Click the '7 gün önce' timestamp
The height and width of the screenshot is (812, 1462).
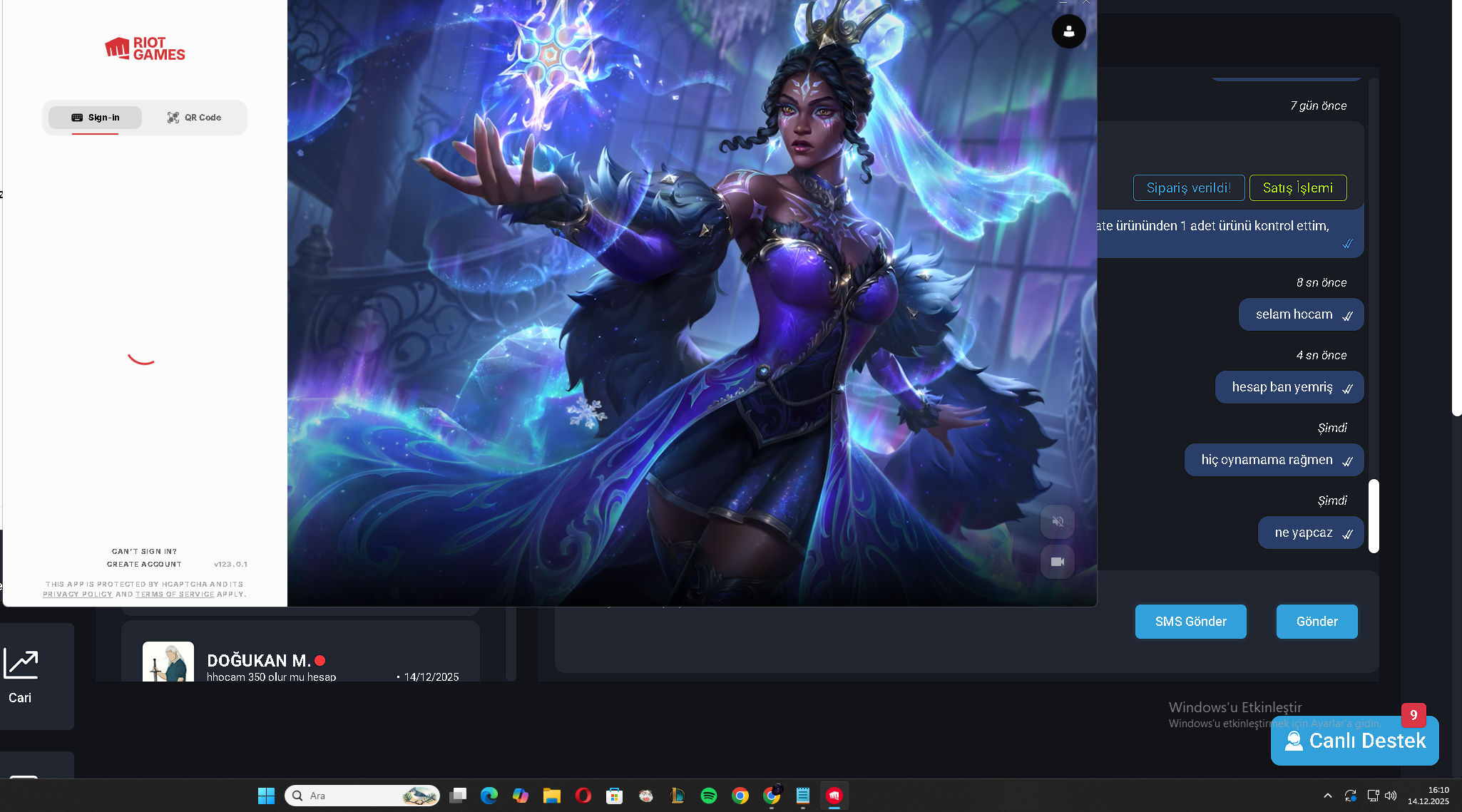coord(1319,106)
